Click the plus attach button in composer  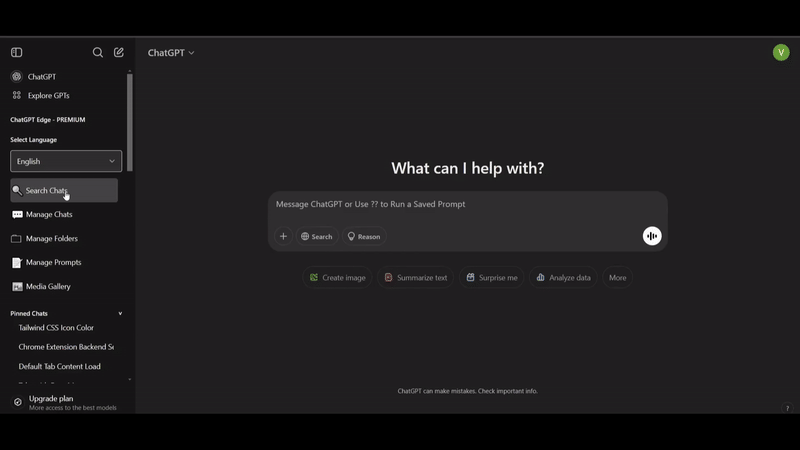point(283,236)
